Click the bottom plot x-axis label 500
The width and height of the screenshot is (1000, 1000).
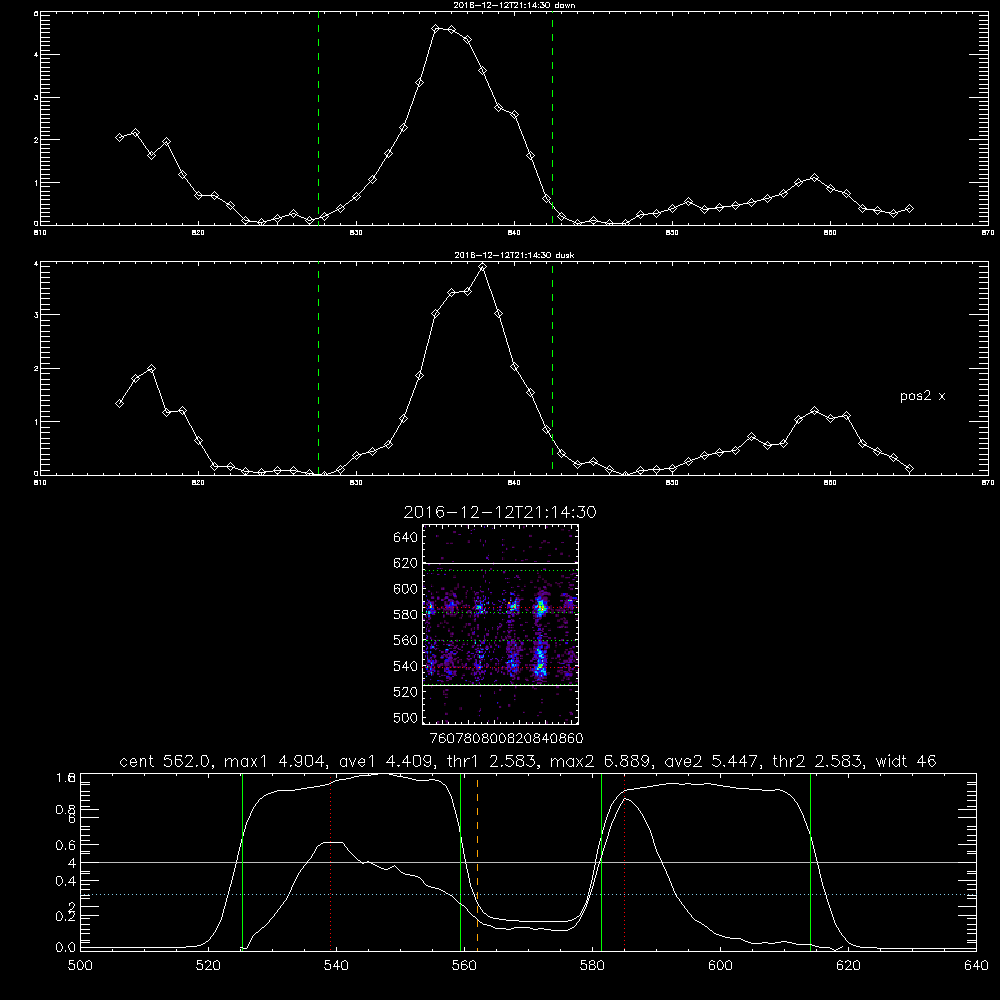click(x=80, y=966)
